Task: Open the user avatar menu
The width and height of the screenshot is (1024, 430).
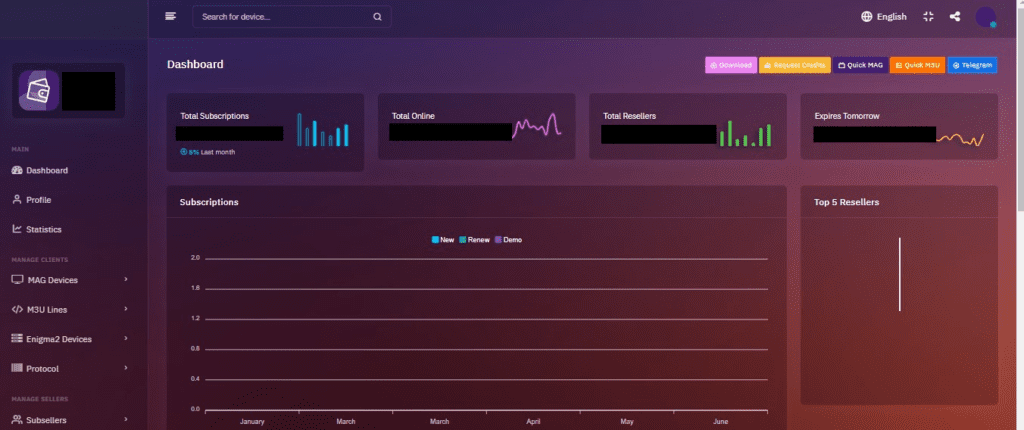Action: point(986,17)
